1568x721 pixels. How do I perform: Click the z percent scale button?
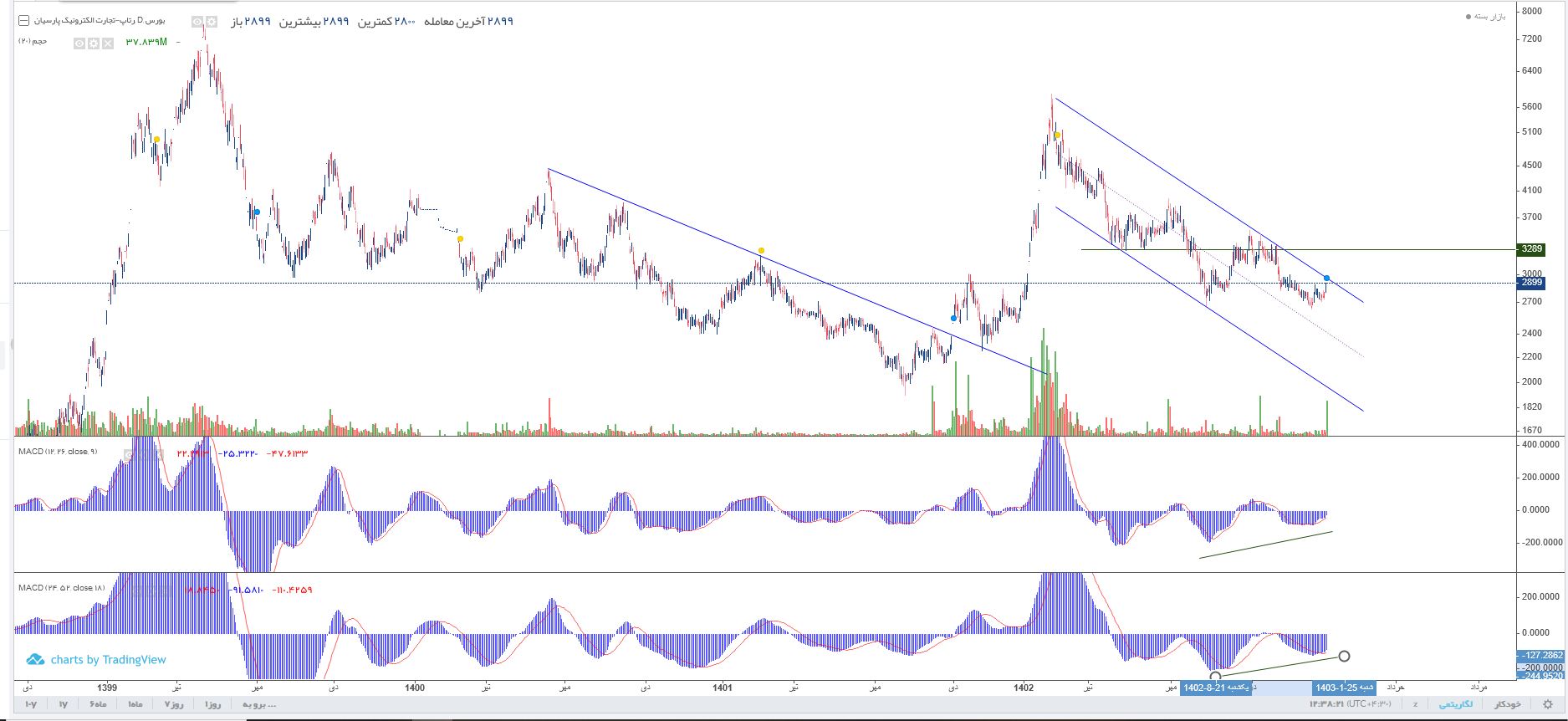pos(1415,704)
